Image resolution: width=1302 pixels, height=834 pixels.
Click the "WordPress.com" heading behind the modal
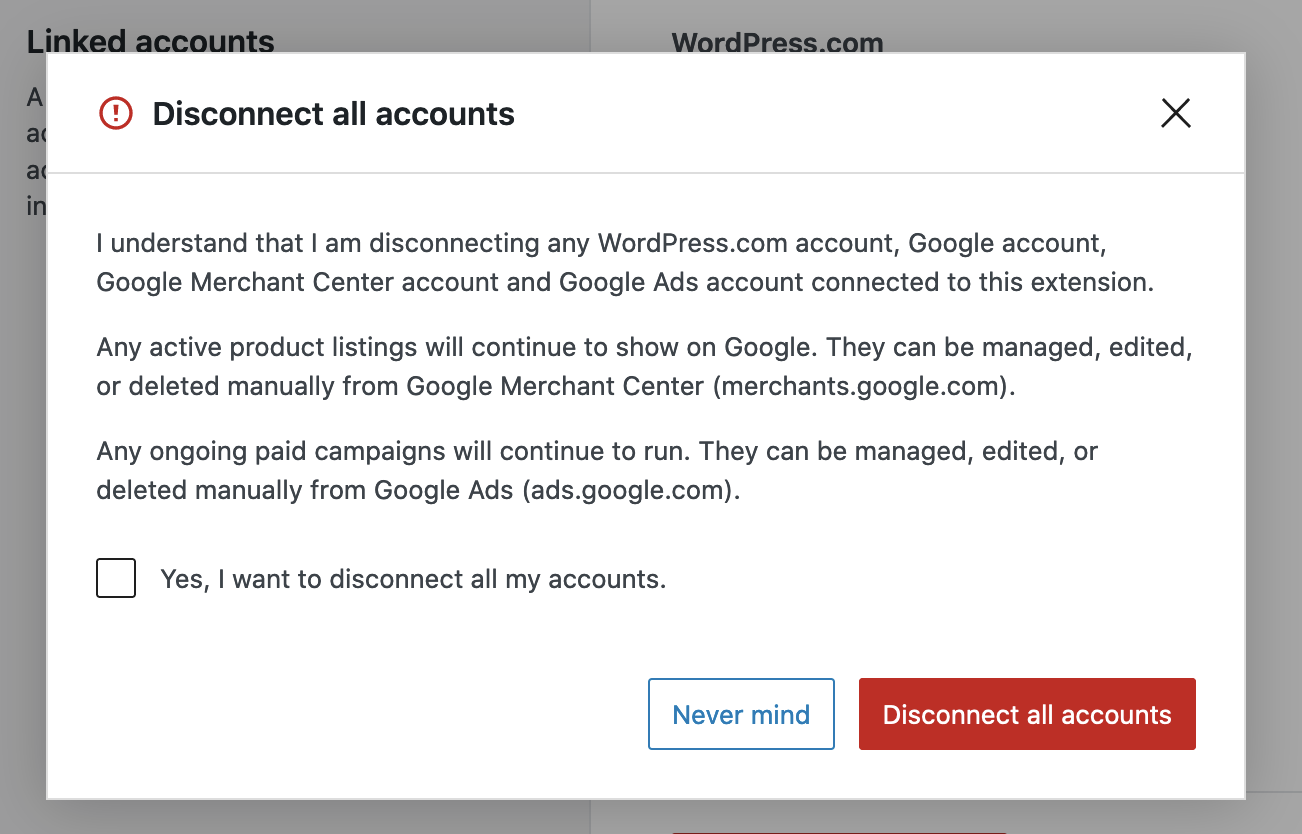(778, 43)
